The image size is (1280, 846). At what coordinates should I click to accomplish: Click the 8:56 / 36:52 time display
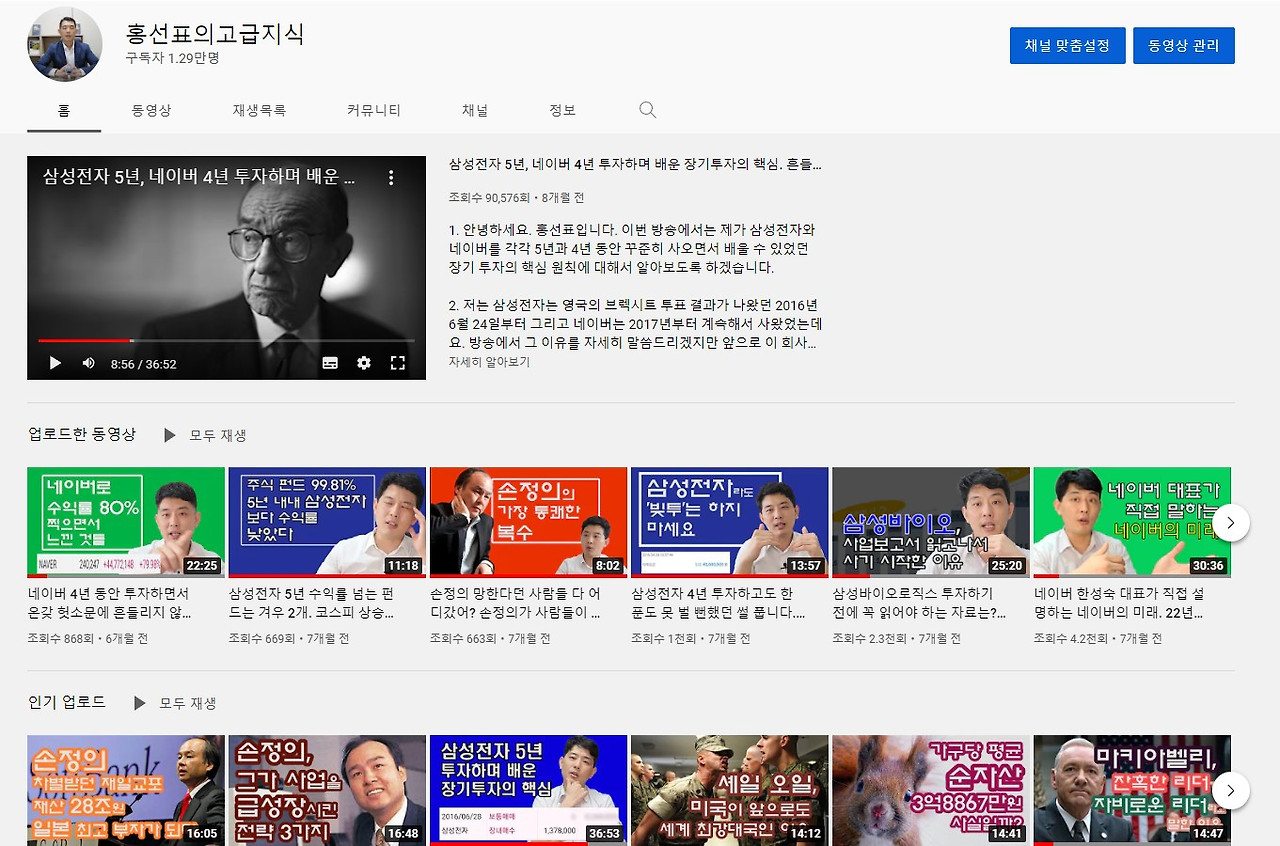pyautogui.click(x=143, y=364)
